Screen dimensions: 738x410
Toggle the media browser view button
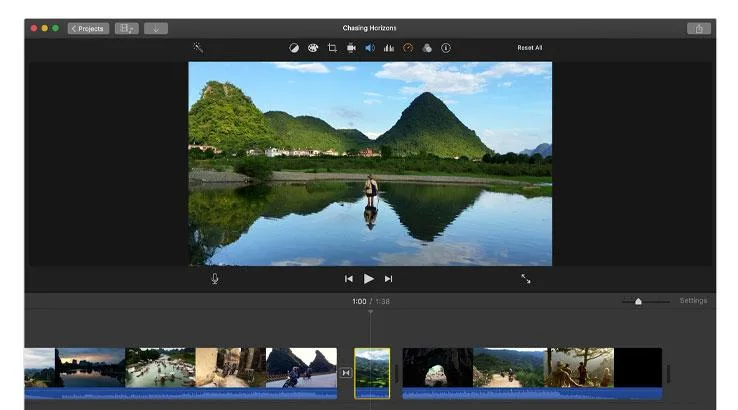click(x=127, y=28)
